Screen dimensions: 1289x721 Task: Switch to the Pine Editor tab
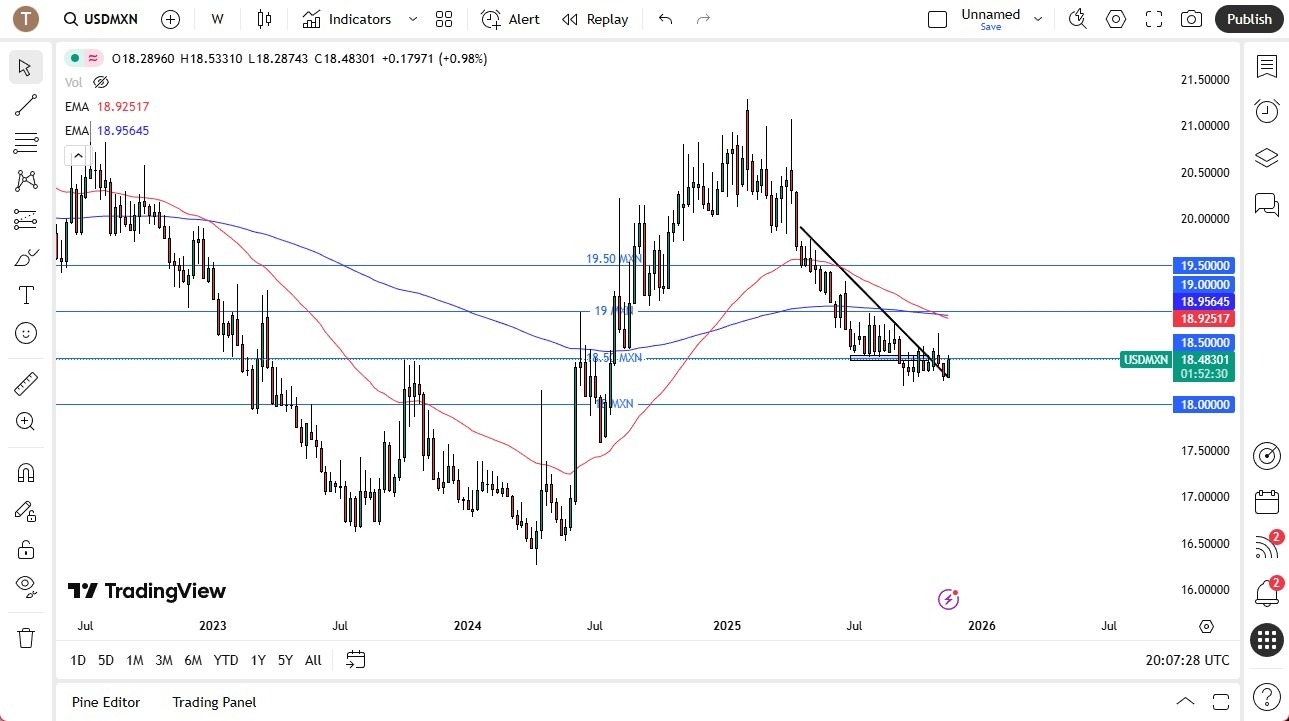(x=105, y=702)
